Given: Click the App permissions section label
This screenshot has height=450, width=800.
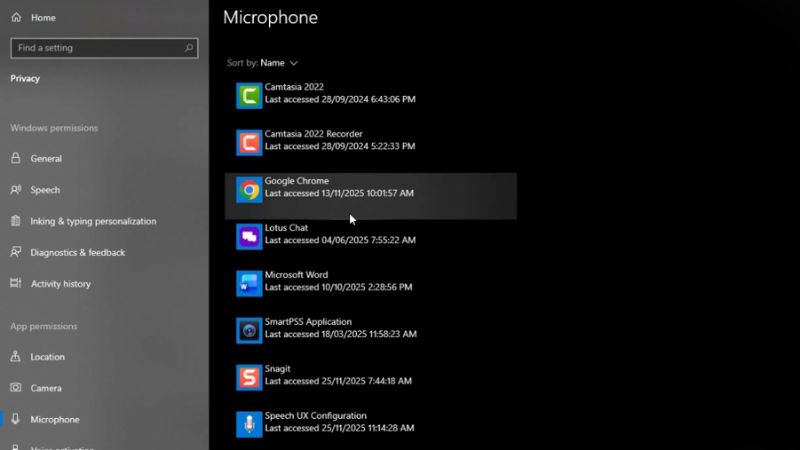Looking at the screenshot, I should pos(44,326).
